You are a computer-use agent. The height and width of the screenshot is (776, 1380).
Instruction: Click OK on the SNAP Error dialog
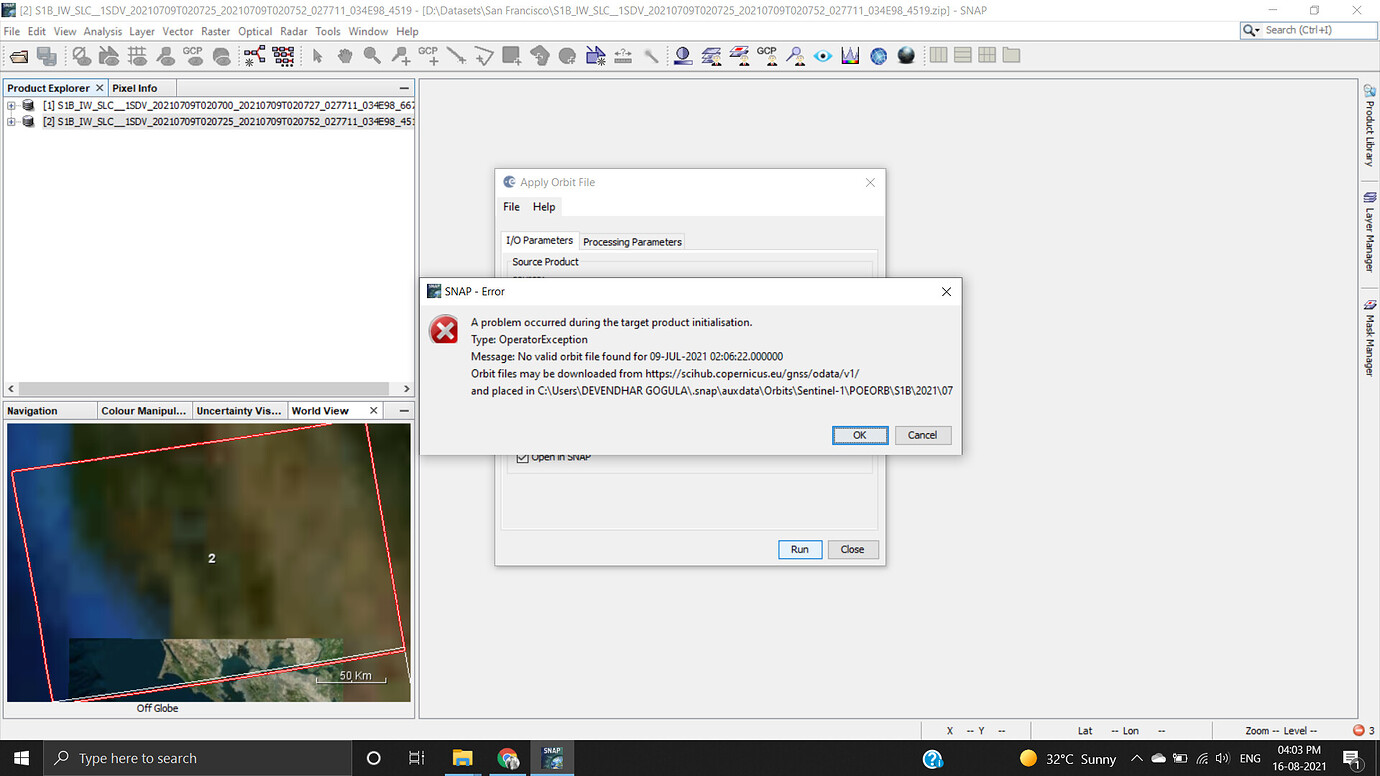click(859, 435)
